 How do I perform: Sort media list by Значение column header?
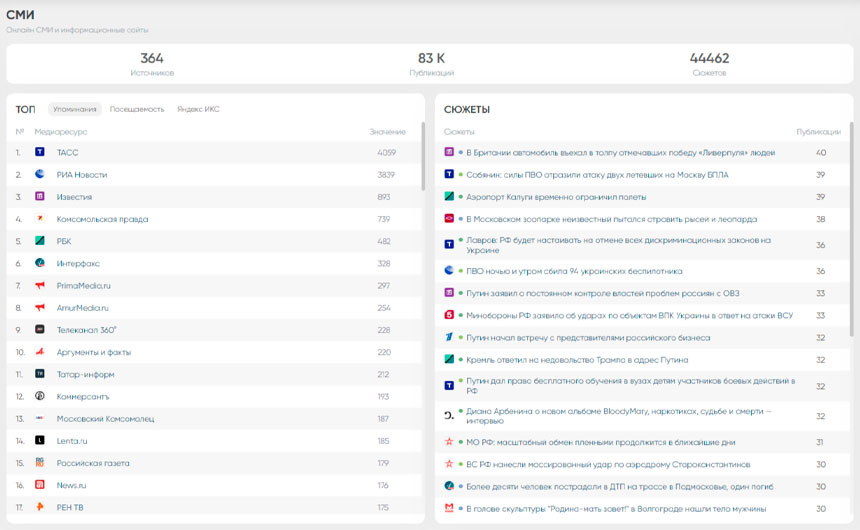tap(387, 132)
